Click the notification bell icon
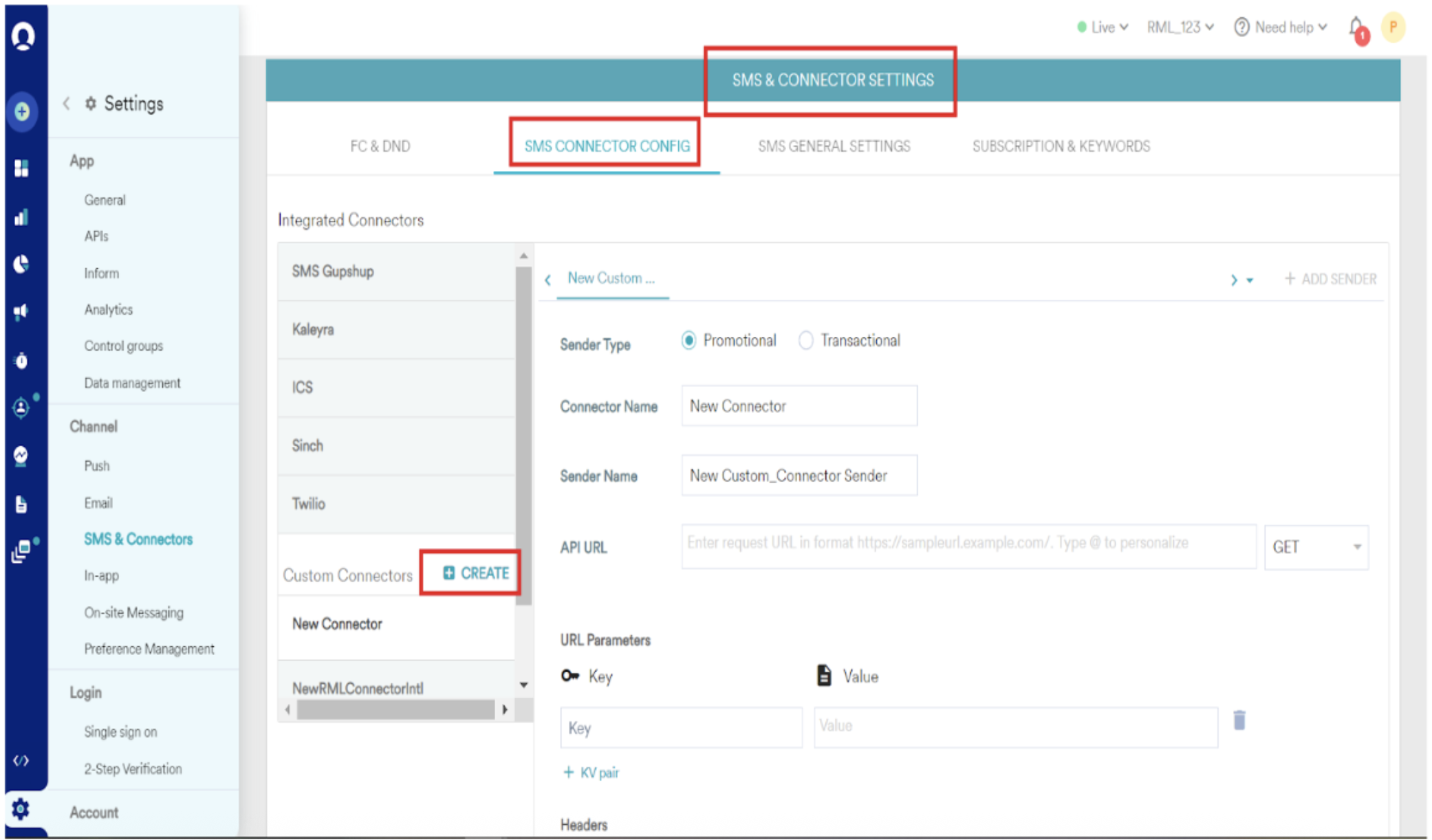This screenshot has height=840, width=1432. [x=1356, y=27]
